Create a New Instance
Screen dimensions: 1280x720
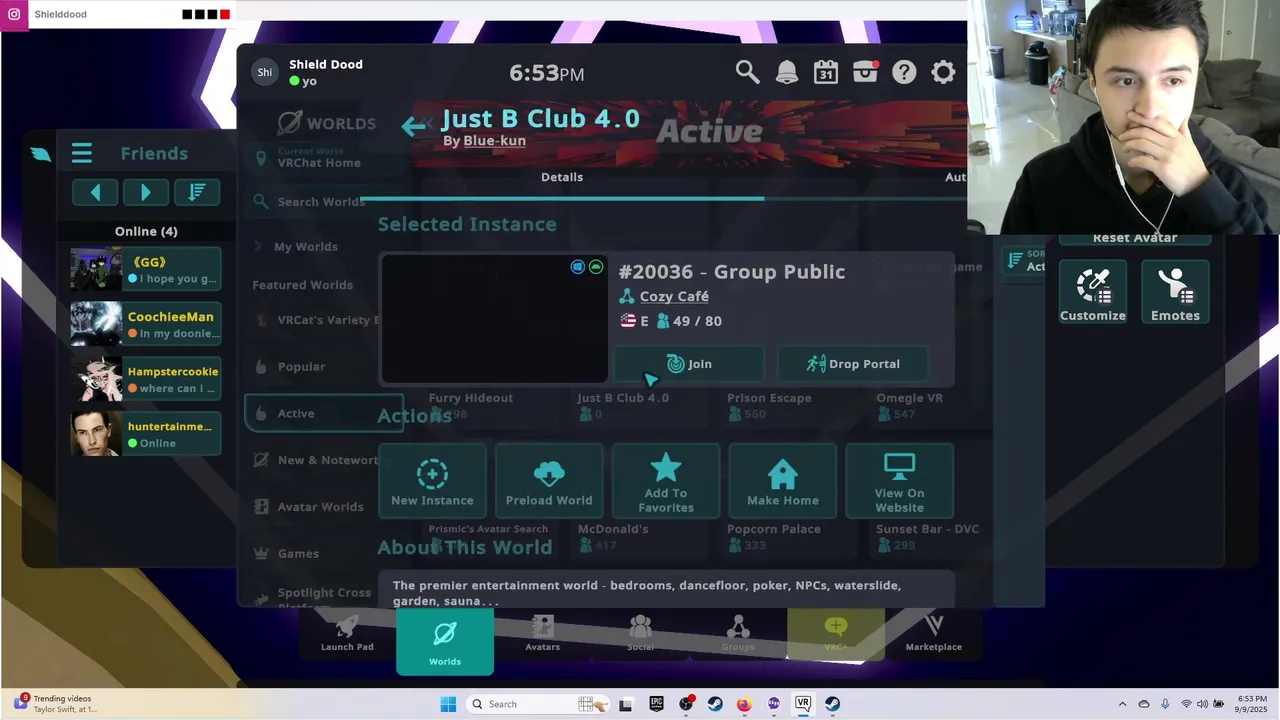pos(432,481)
